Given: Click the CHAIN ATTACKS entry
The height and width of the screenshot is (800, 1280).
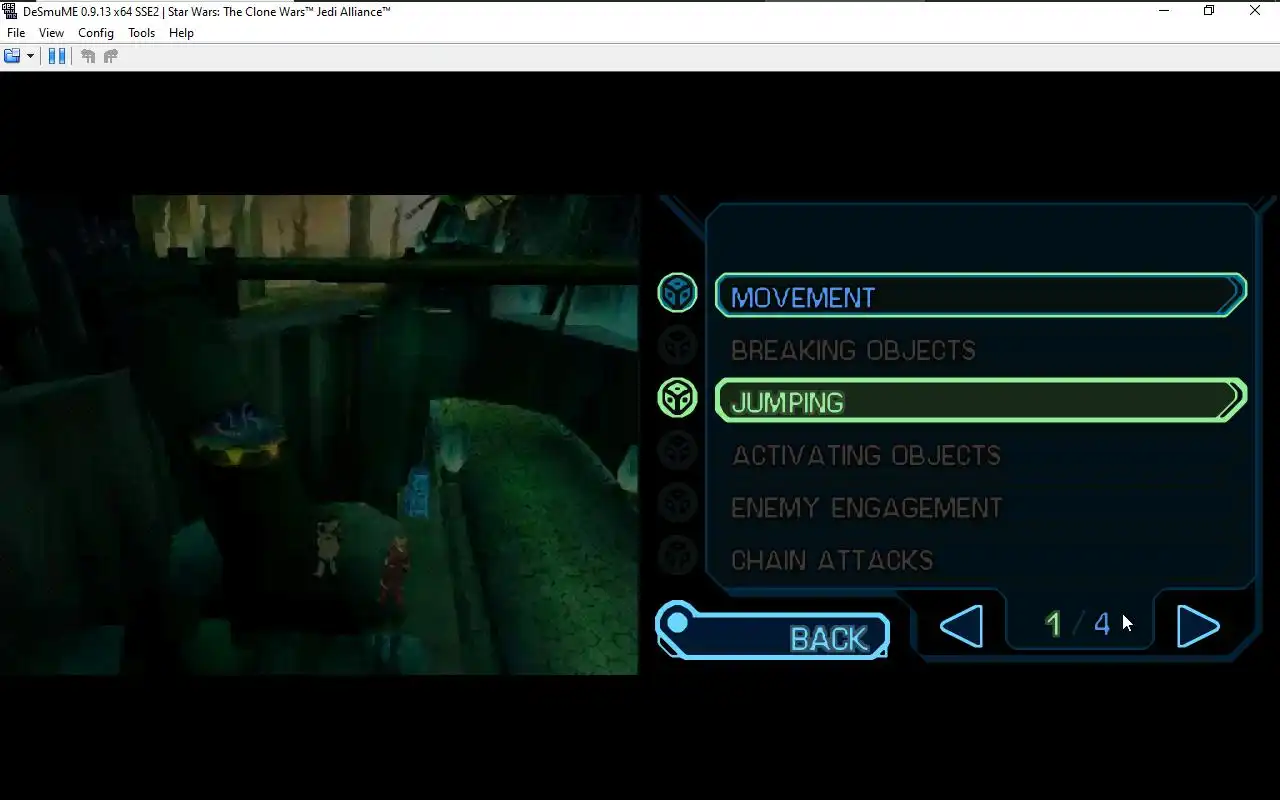Looking at the screenshot, I should tap(832, 560).
